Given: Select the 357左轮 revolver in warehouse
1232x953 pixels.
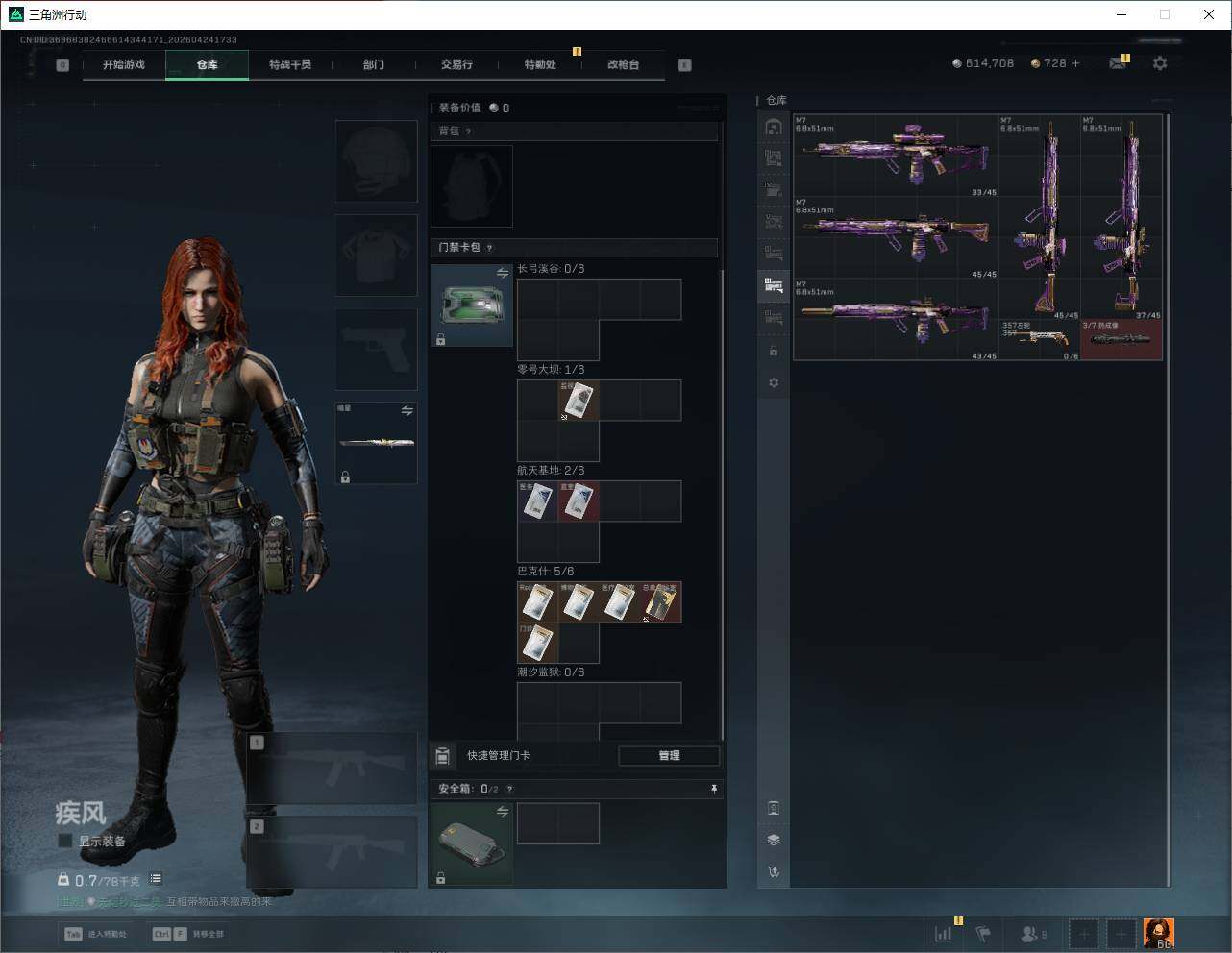Looking at the screenshot, I should coord(1040,340).
